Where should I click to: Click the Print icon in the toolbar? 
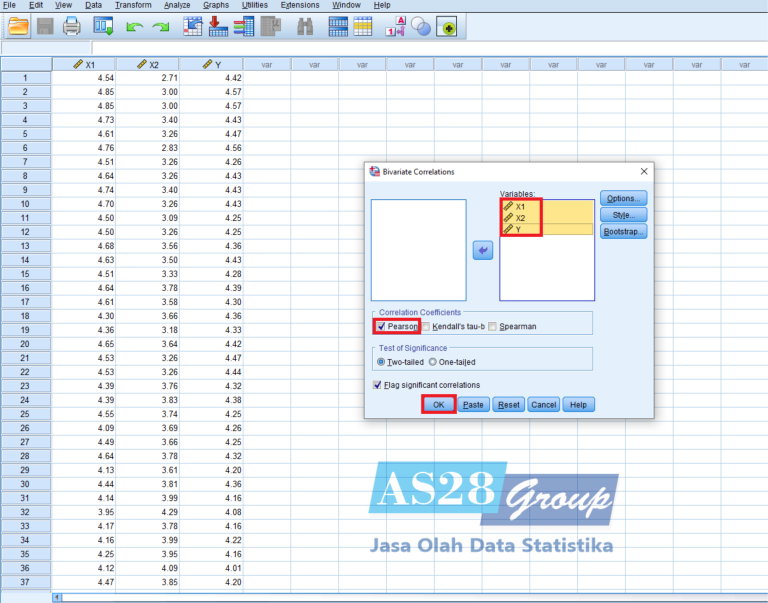pyautogui.click(x=72, y=27)
